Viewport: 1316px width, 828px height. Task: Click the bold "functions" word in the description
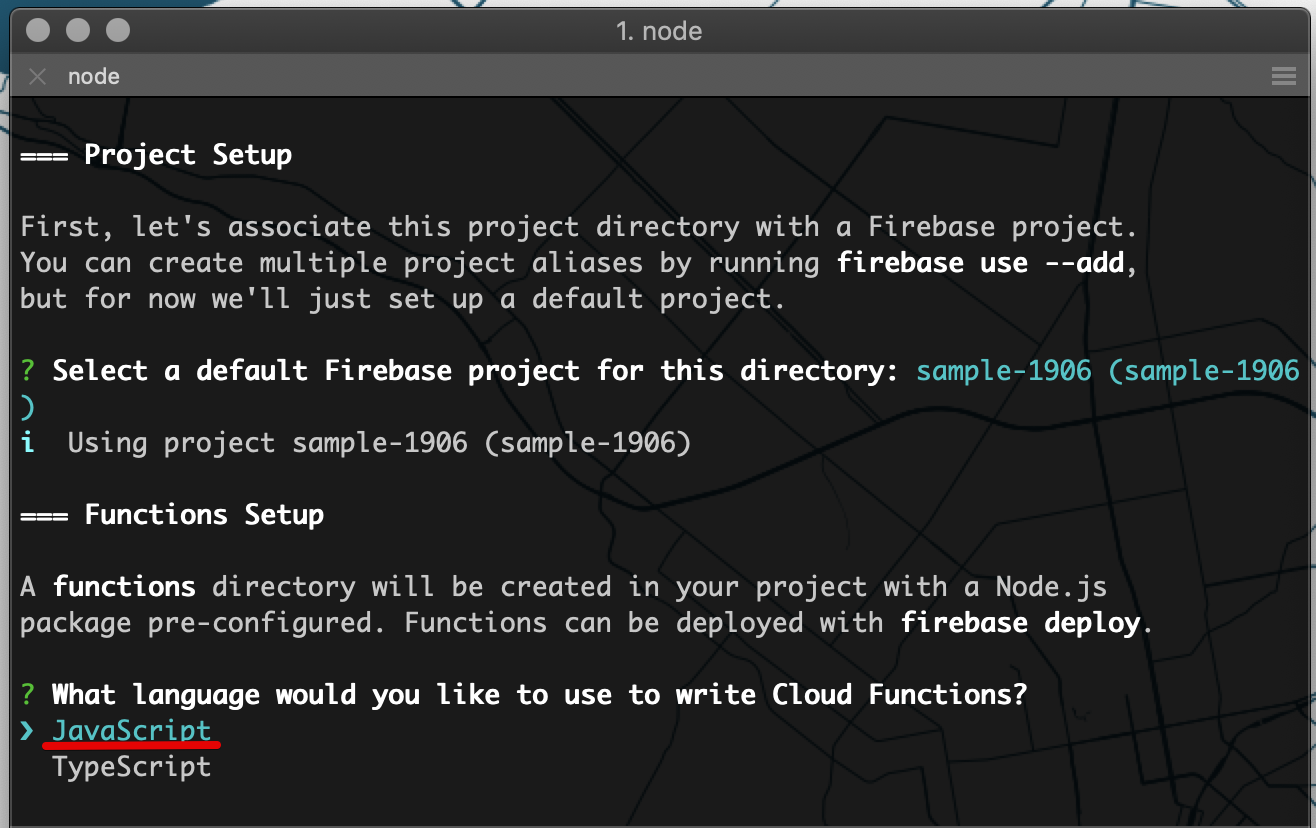pos(124,587)
